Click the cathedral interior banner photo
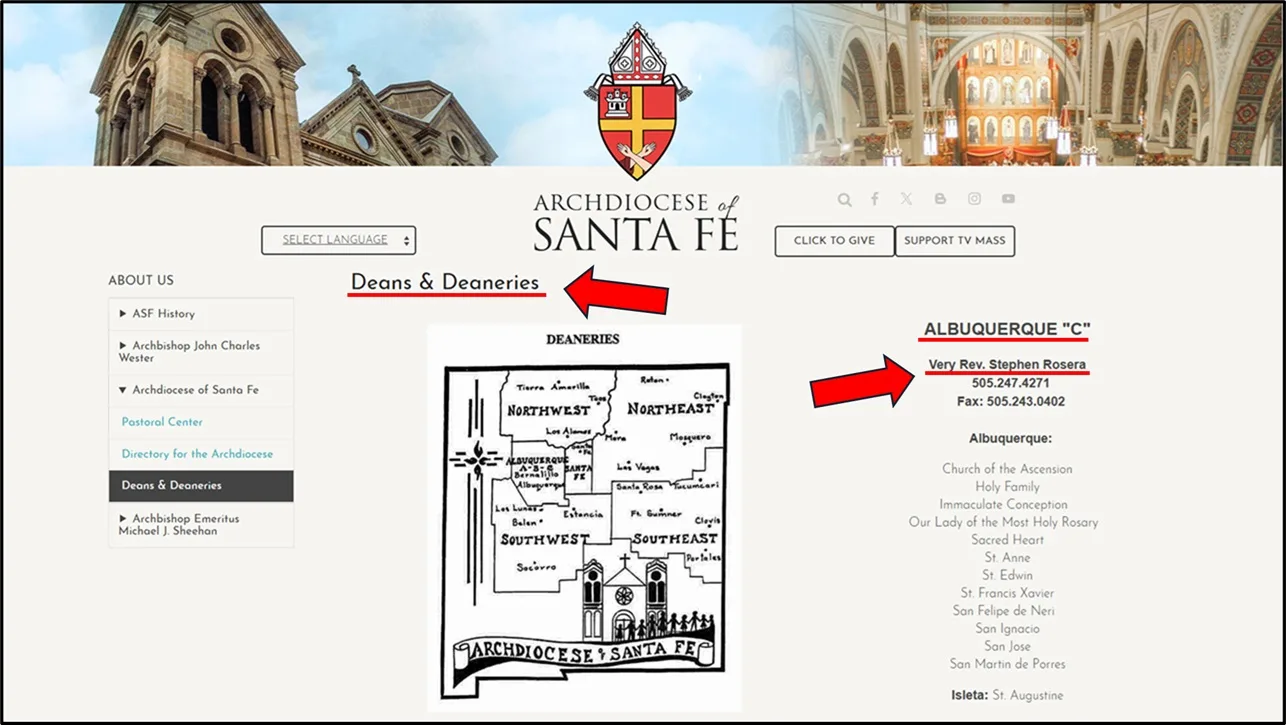The width and height of the screenshot is (1286, 725). (1037, 84)
